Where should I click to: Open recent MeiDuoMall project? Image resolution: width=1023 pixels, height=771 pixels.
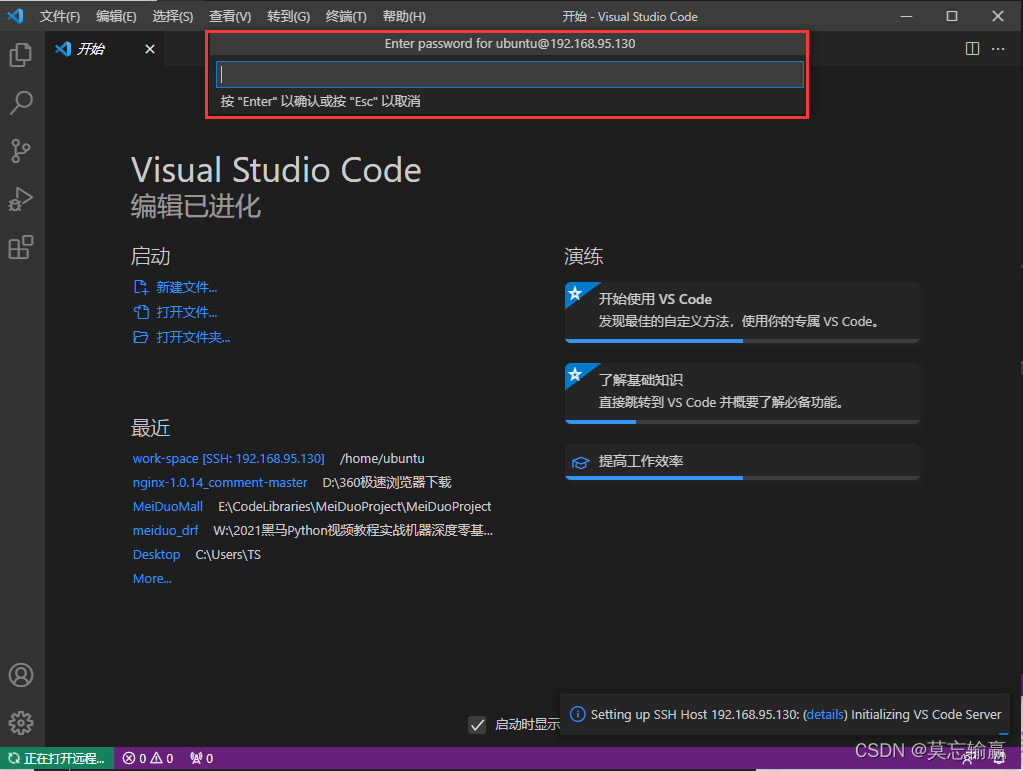click(168, 506)
